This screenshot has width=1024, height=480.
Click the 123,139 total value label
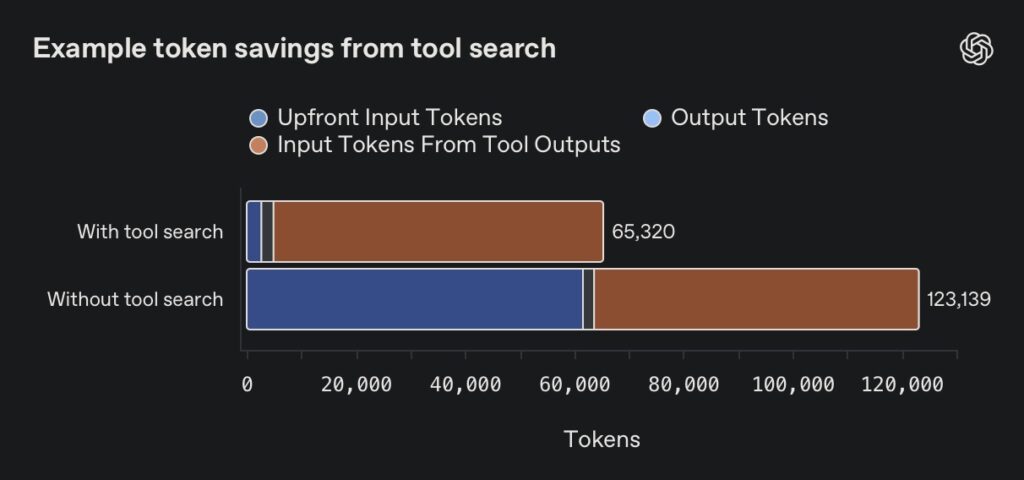tap(958, 300)
